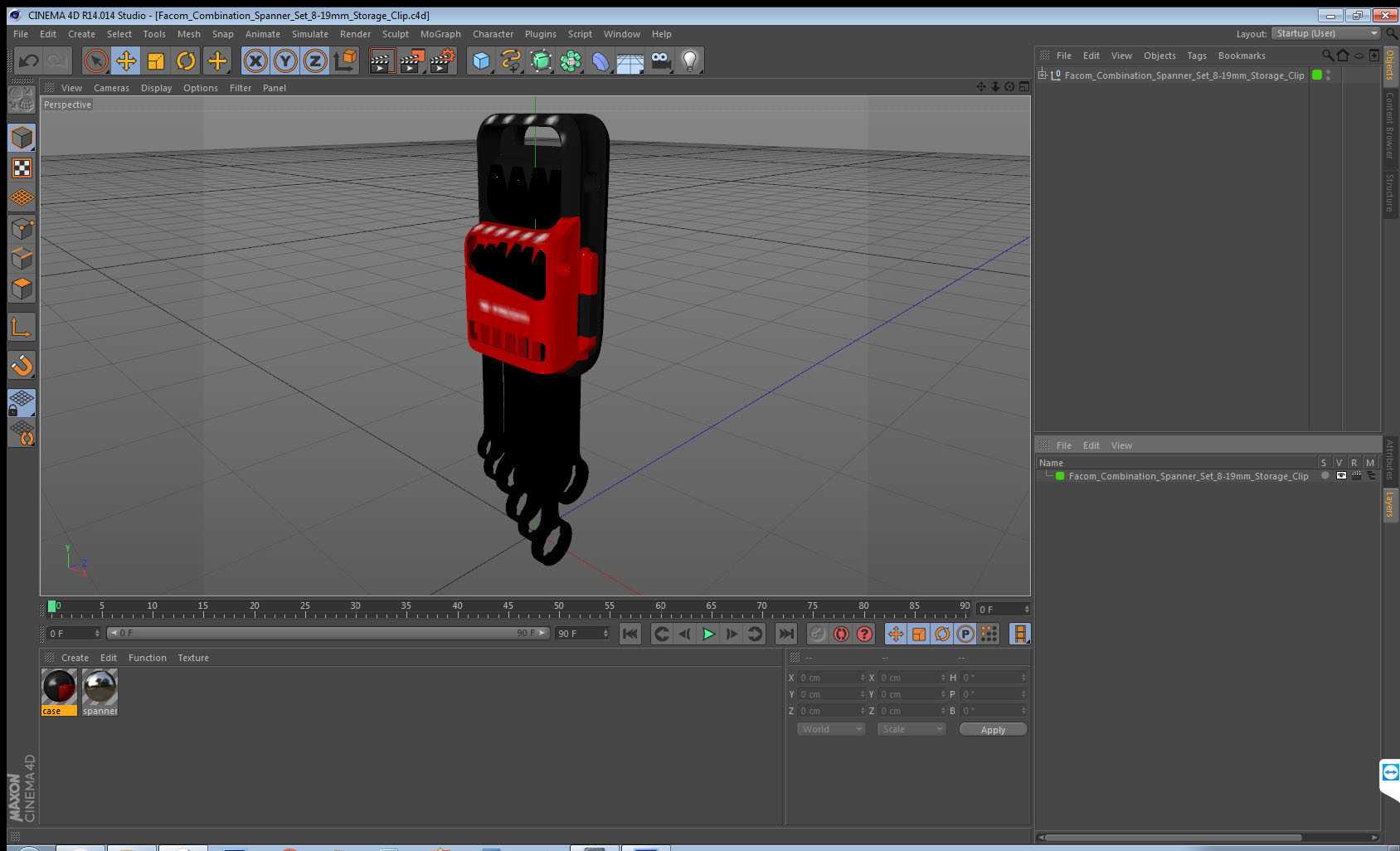Viewport: 1400px width, 851px height.
Task: Toggle Y axis lock
Action: tap(285, 61)
